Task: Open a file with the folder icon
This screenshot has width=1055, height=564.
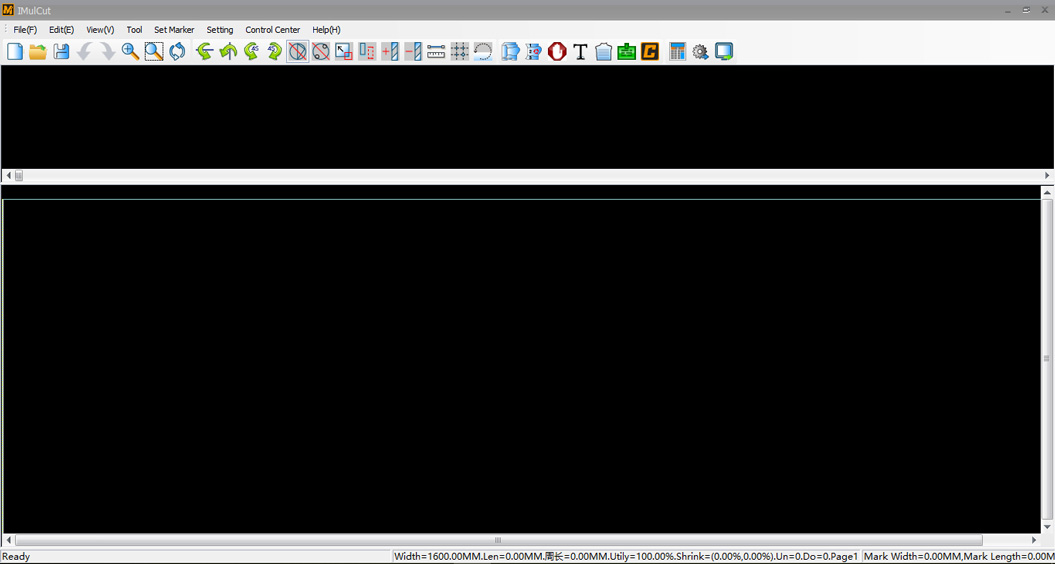Action: (x=38, y=52)
